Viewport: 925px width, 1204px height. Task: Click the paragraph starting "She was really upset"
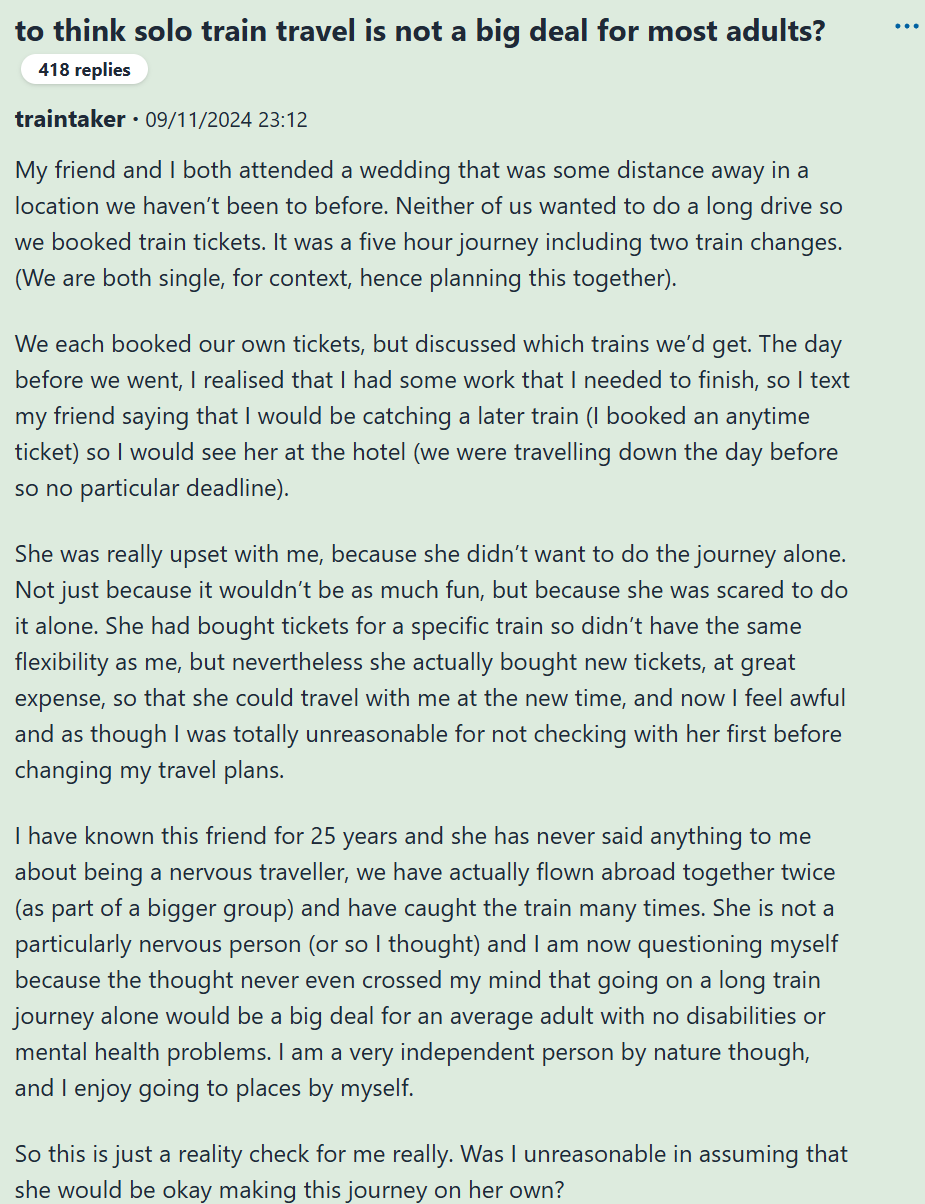430,662
